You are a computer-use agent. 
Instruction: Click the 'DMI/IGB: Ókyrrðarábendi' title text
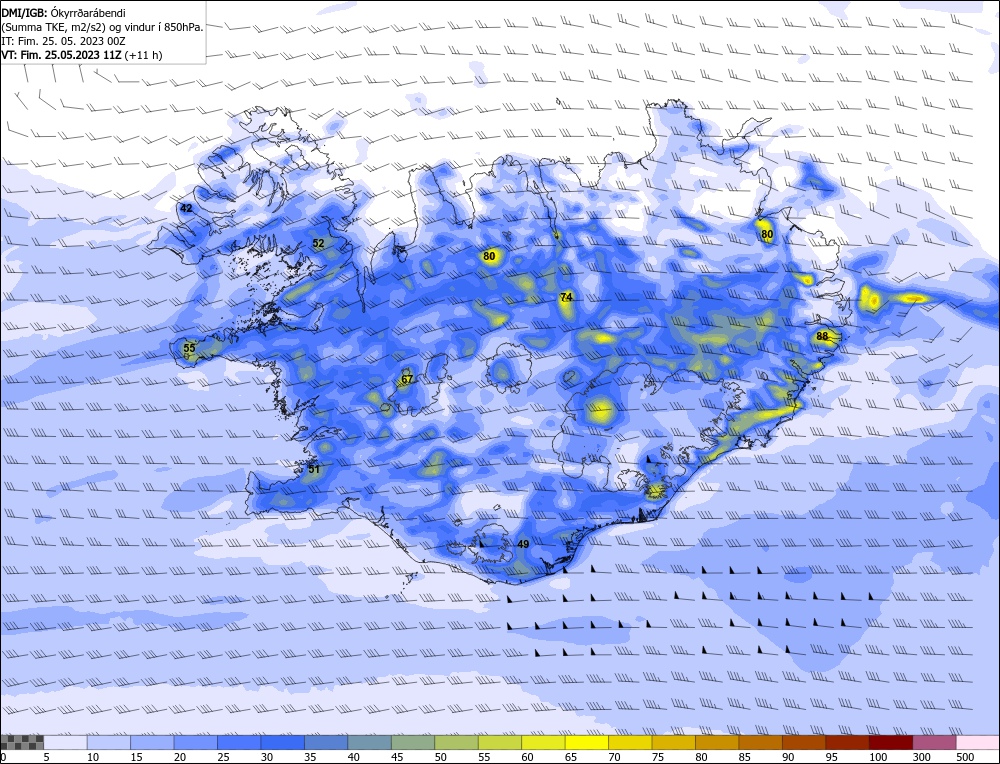pyautogui.click(x=63, y=13)
